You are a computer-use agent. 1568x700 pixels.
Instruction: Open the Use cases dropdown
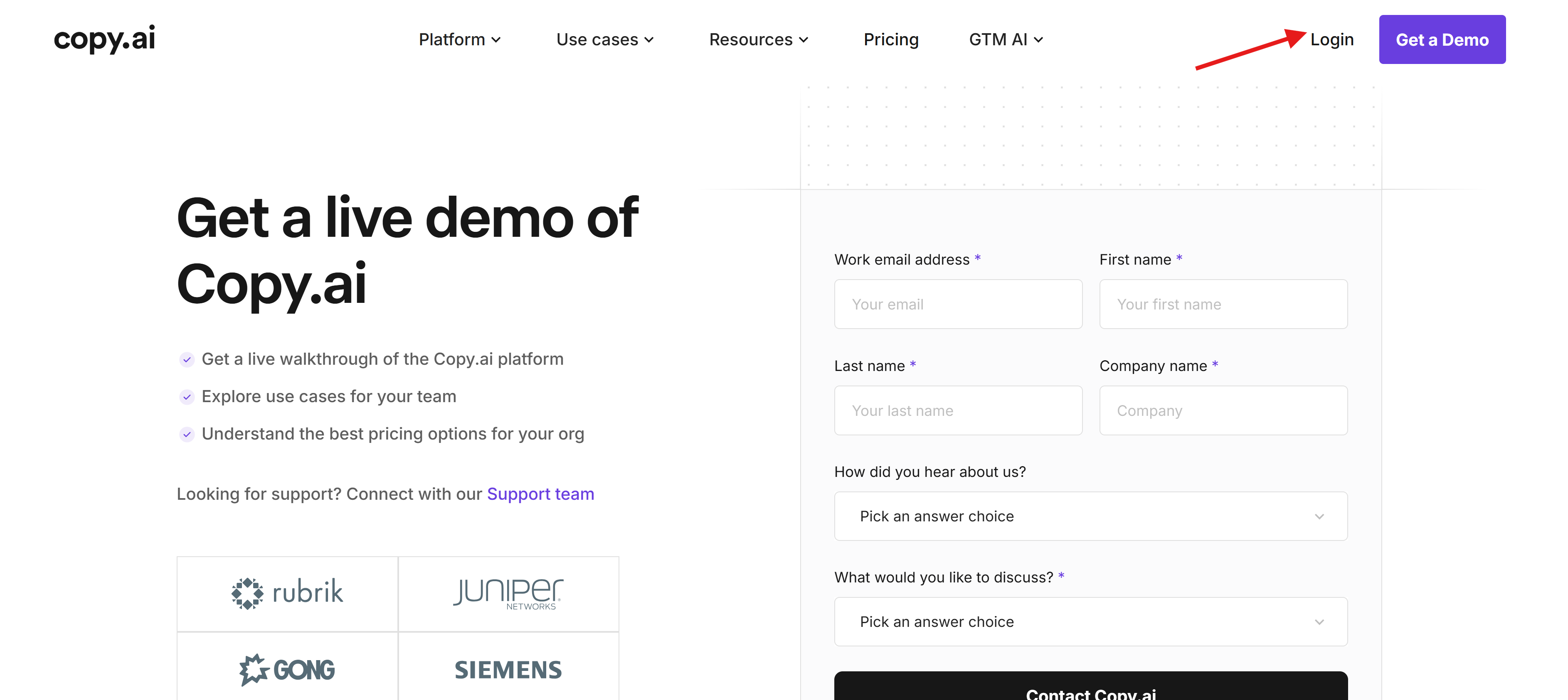tap(604, 39)
